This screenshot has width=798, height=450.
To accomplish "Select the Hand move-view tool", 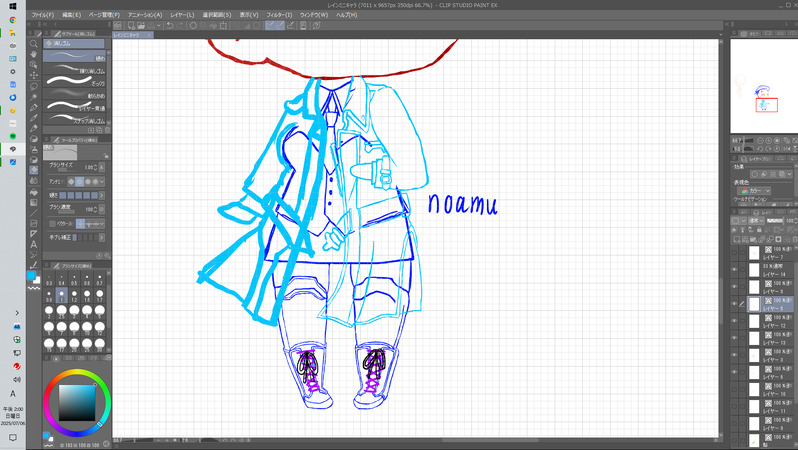I will coord(34,54).
